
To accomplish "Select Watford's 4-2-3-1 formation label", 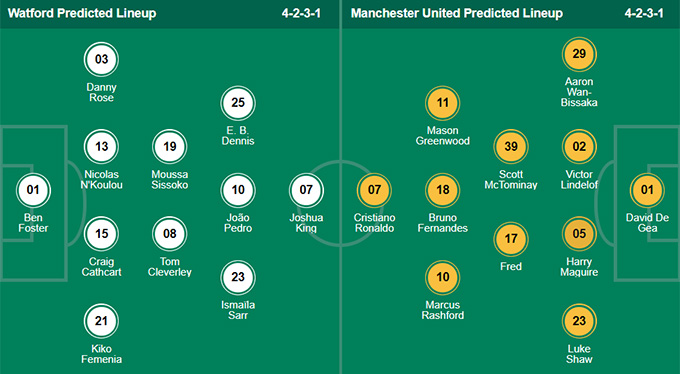I will pos(301,13).
